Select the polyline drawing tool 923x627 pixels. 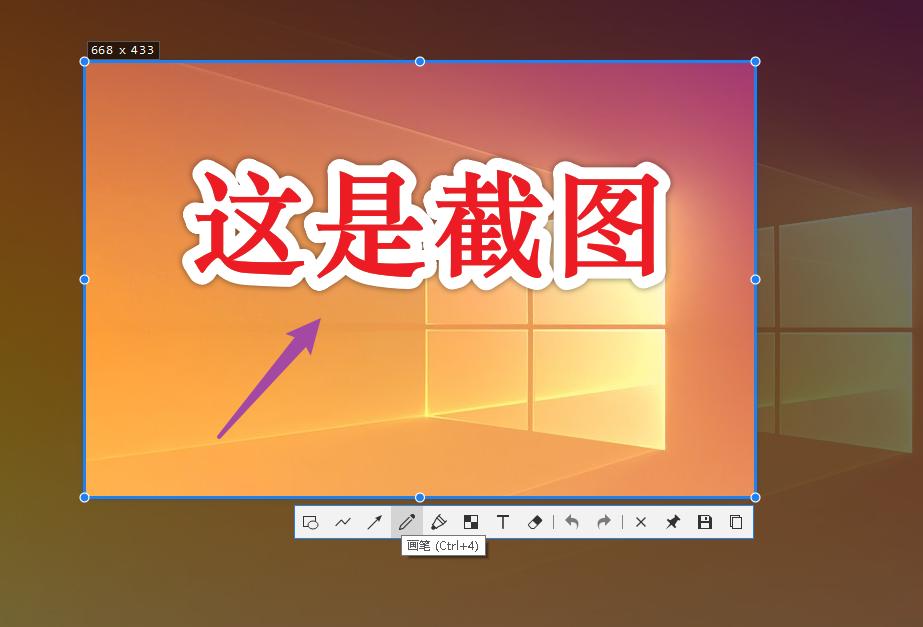click(x=343, y=521)
